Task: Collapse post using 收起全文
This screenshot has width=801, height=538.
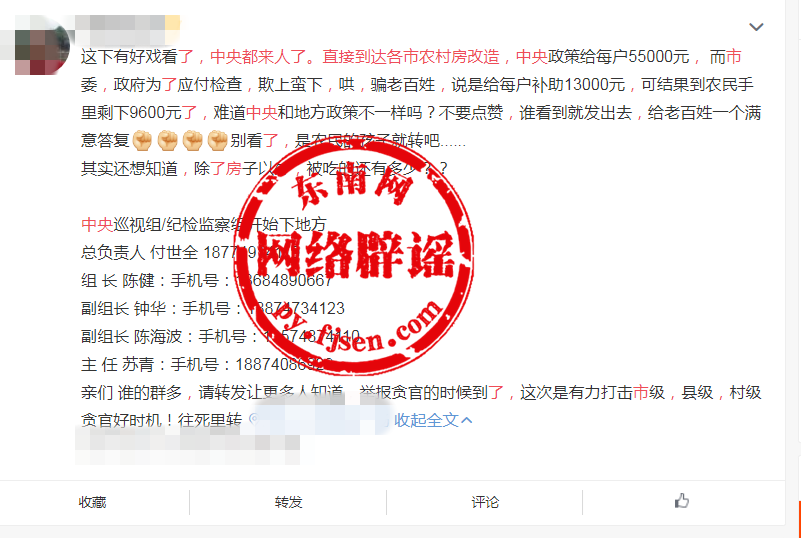Action: coord(433,420)
